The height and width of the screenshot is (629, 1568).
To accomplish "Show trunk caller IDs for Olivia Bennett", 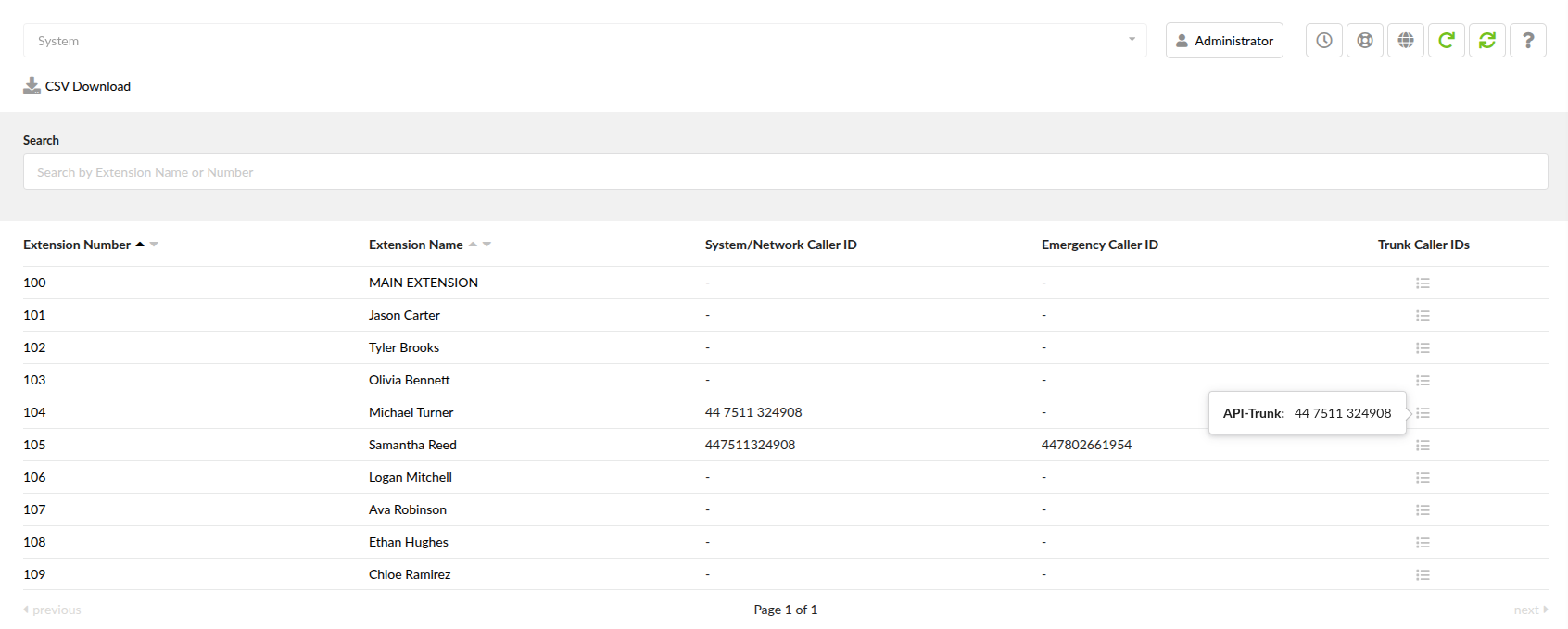I will [x=1423, y=381].
